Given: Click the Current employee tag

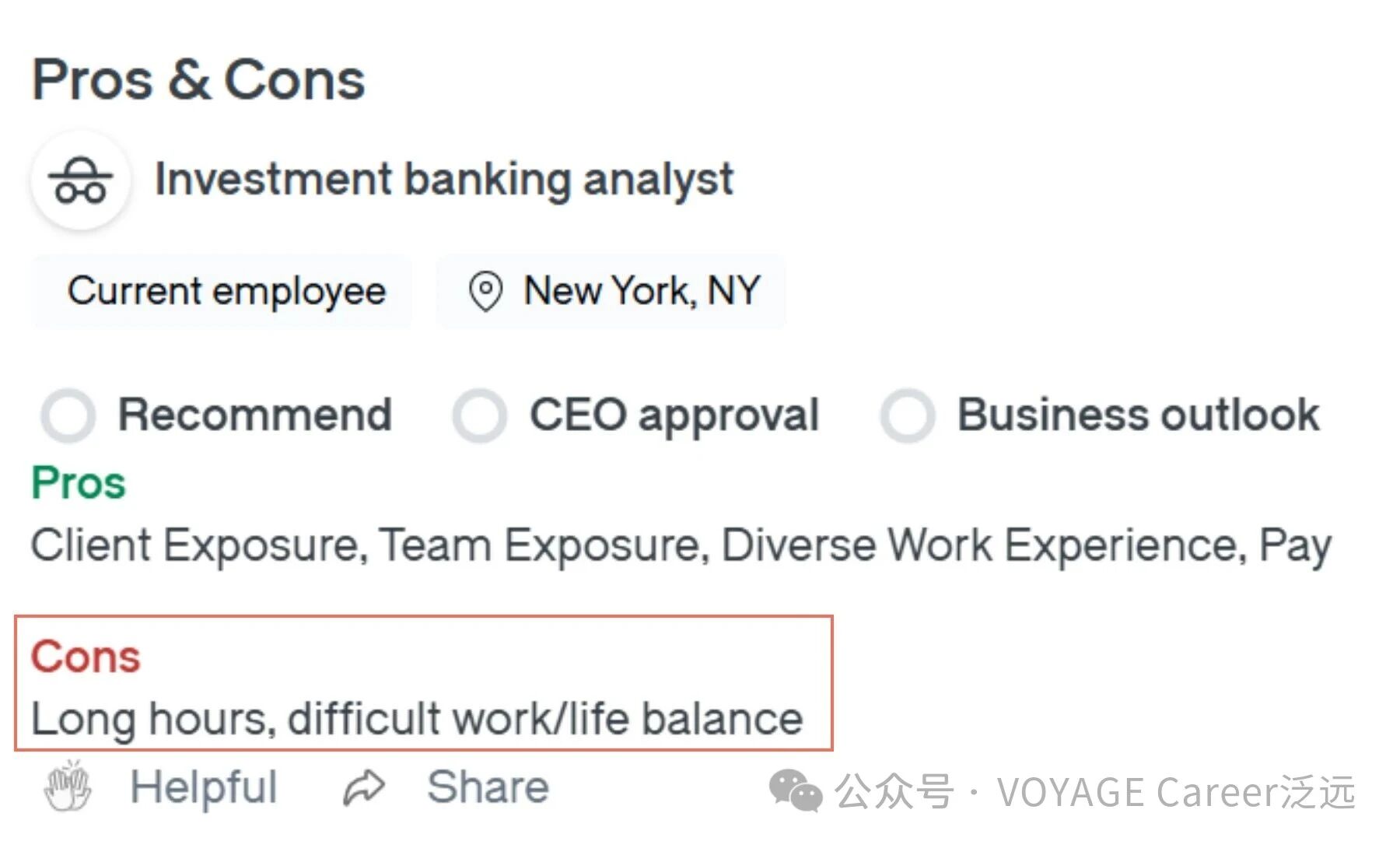Looking at the screenshot, I should point(226,292).
